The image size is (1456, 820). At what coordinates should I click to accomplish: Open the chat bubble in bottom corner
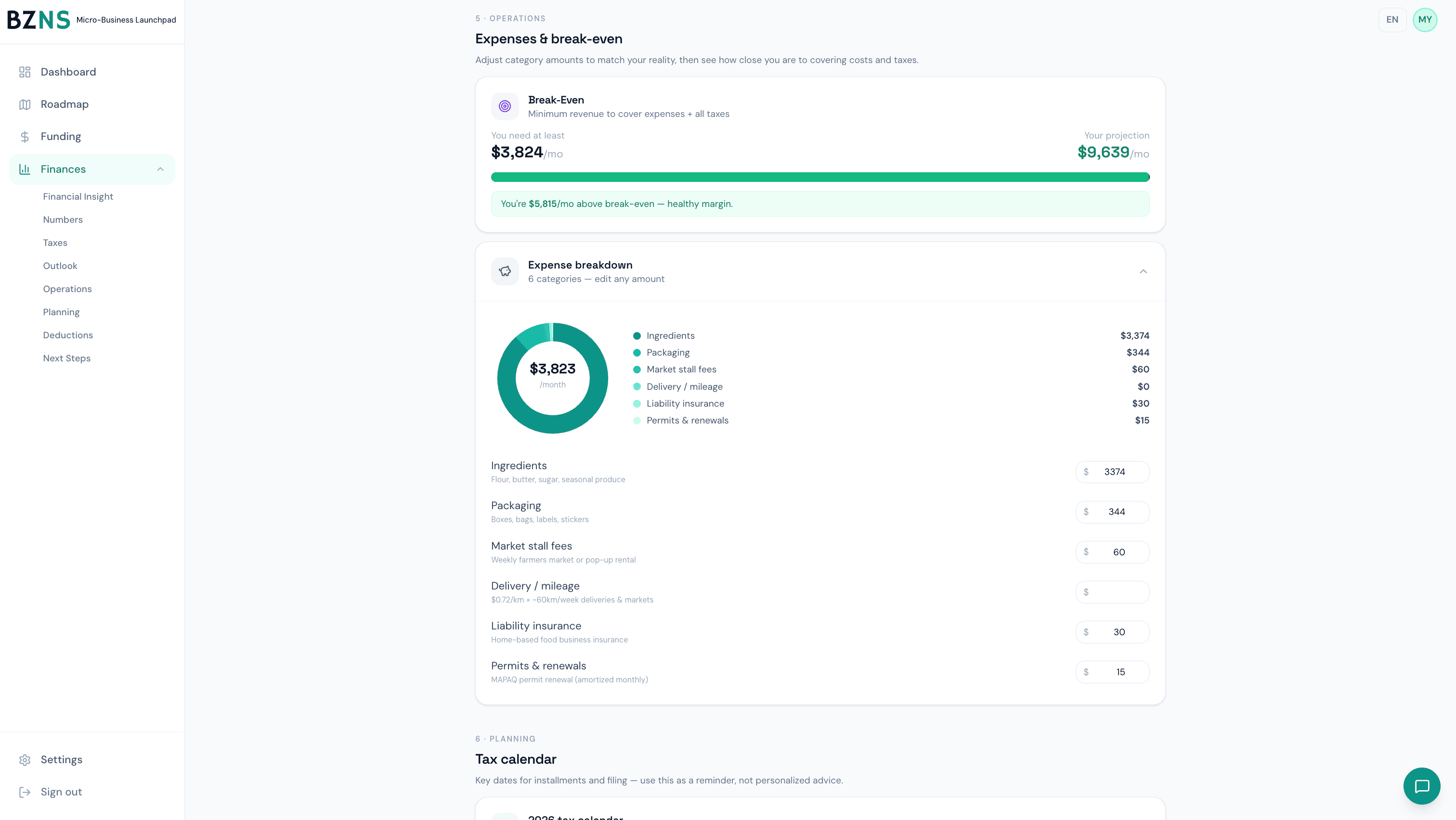[1422, 785]
